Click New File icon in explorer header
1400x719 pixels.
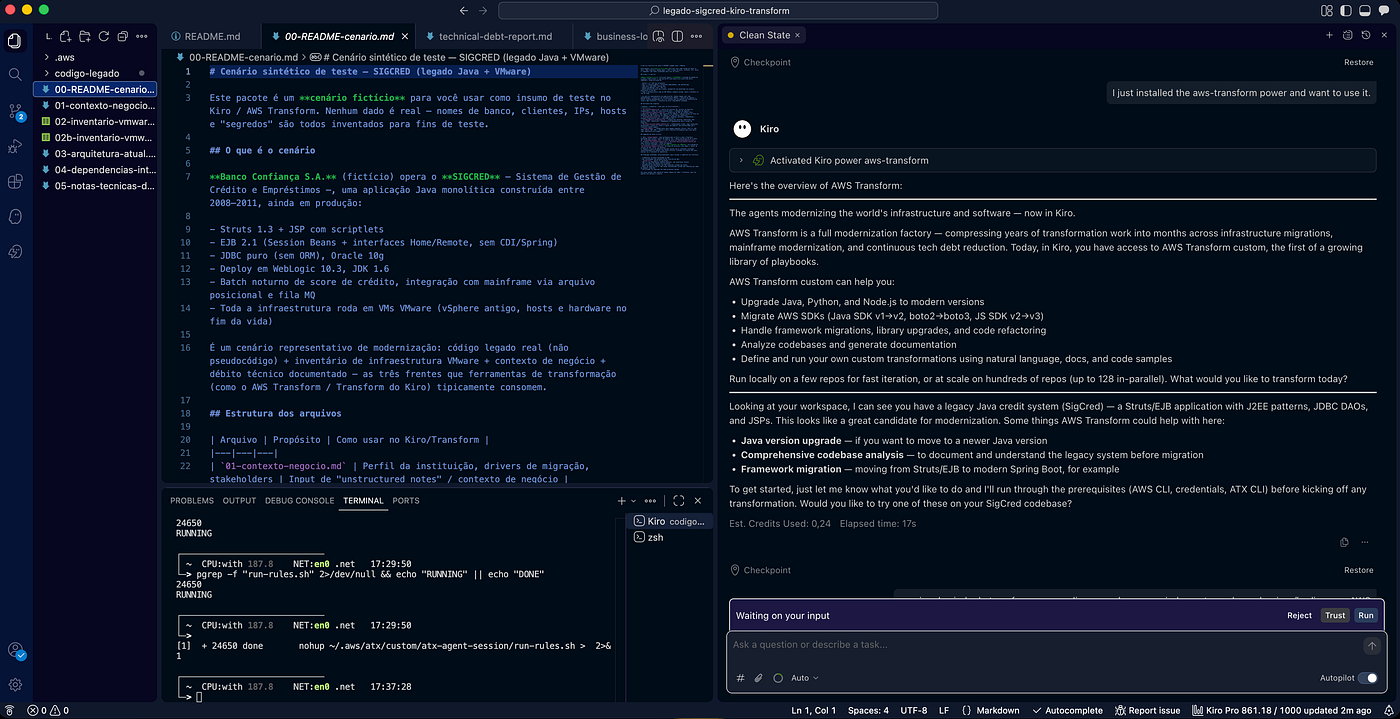point(66,36)
